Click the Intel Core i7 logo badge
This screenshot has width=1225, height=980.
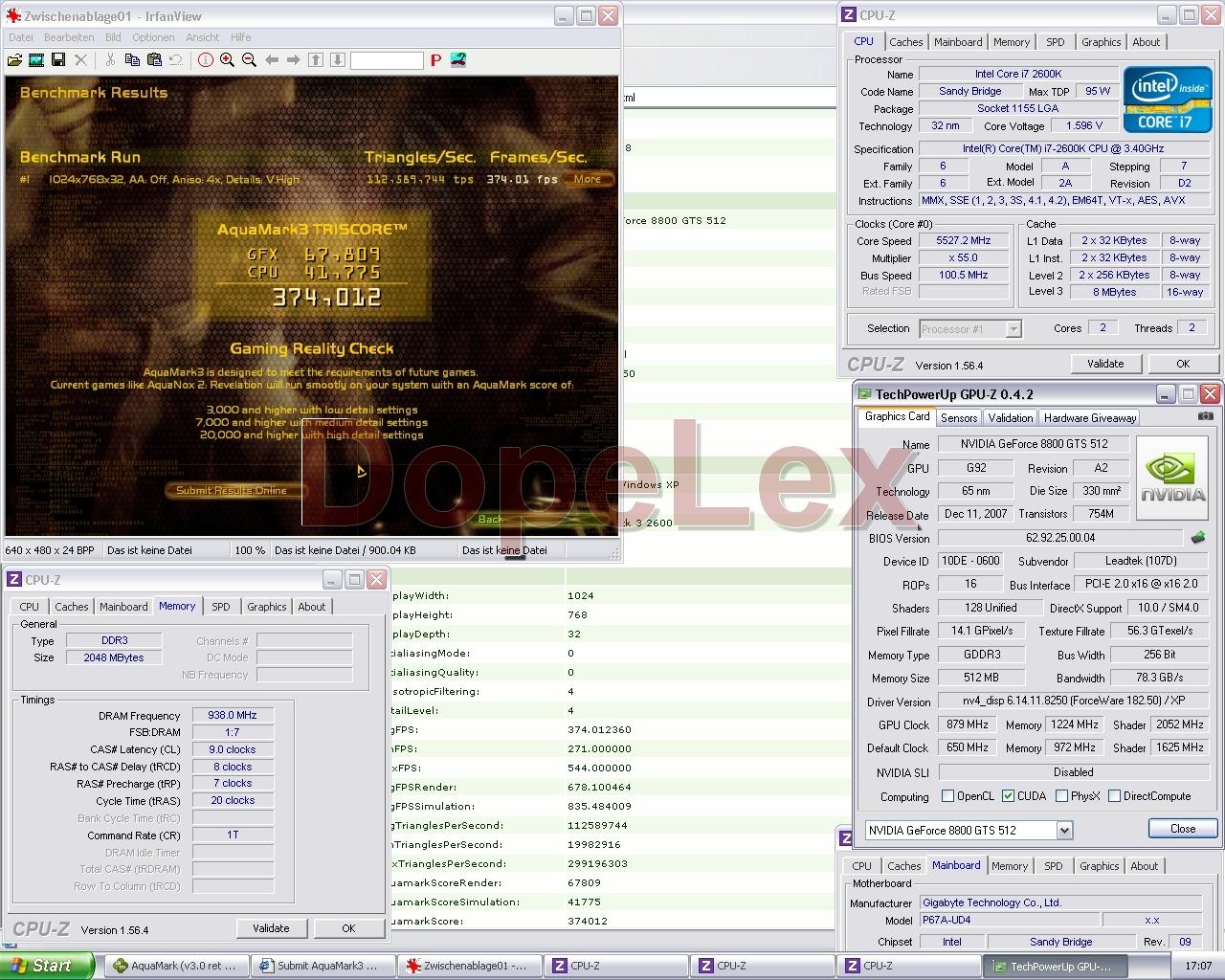click(1168, 99)
